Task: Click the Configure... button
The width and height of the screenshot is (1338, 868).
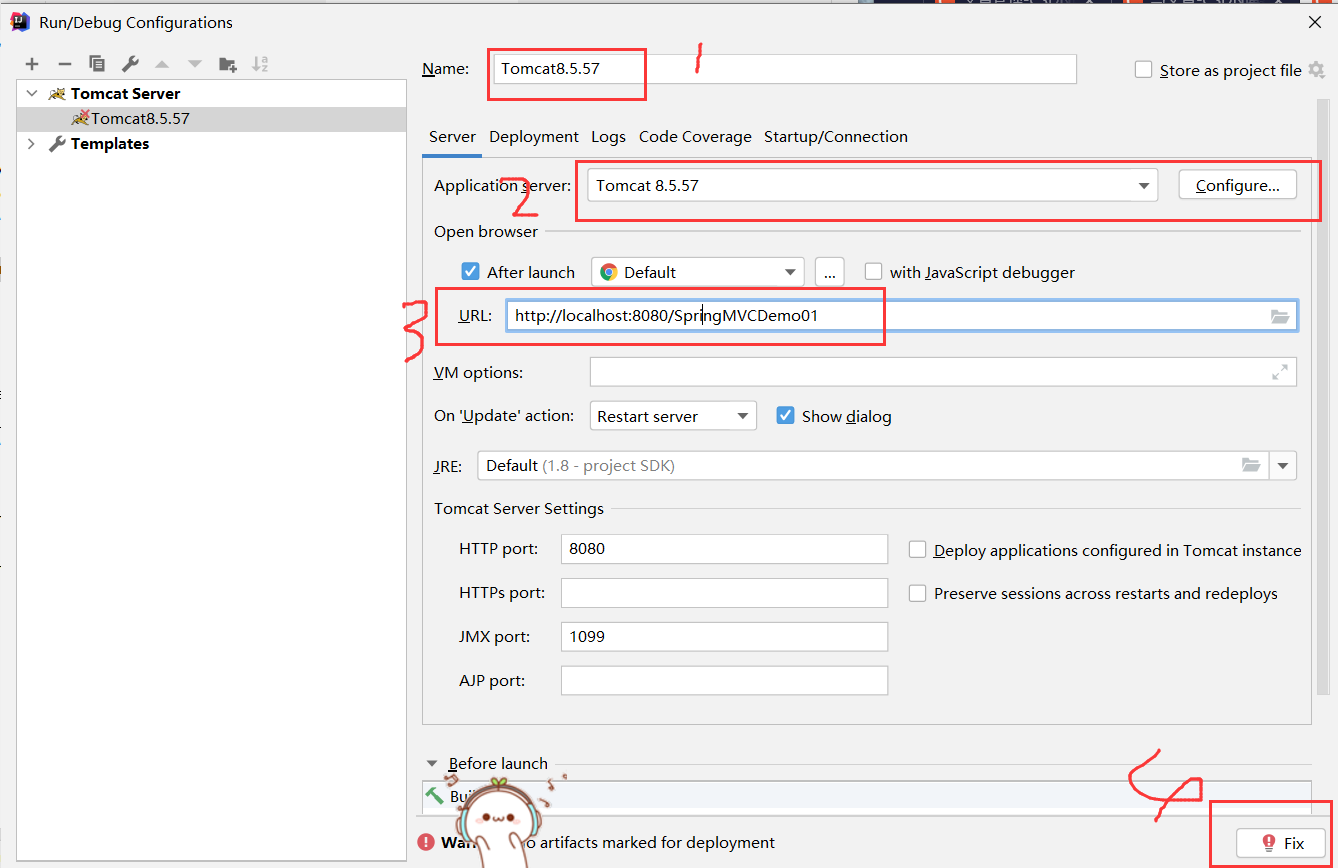Action: (1238, 185)
